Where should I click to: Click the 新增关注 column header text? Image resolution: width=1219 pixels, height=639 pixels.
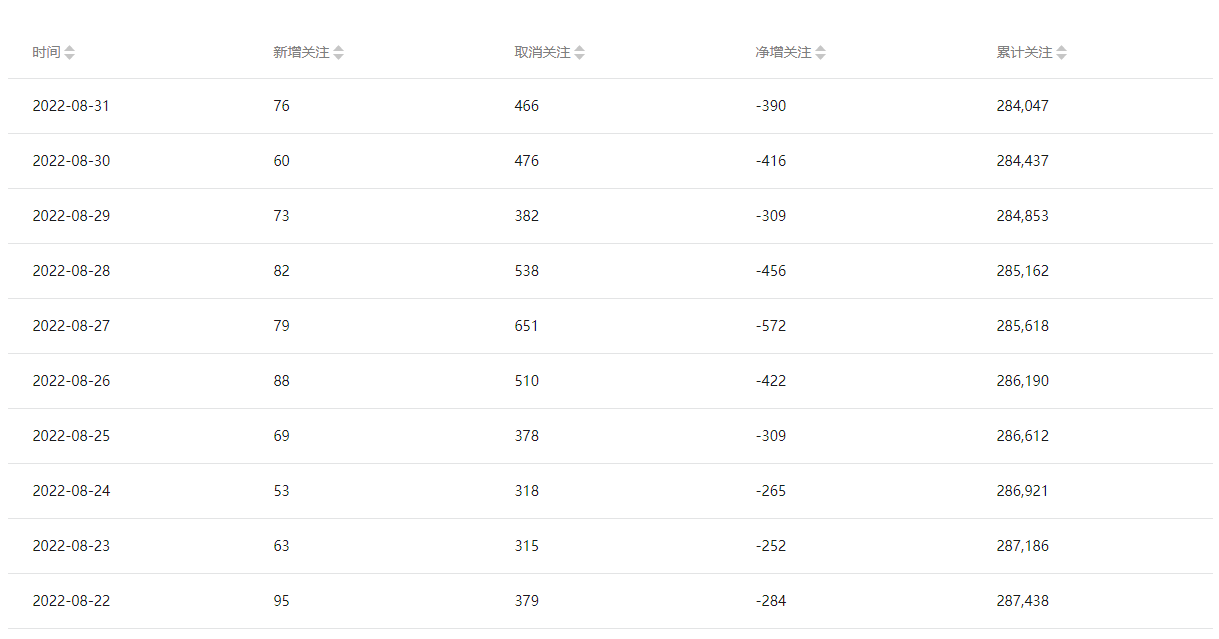pyautogui.click(x=301, y=53)
